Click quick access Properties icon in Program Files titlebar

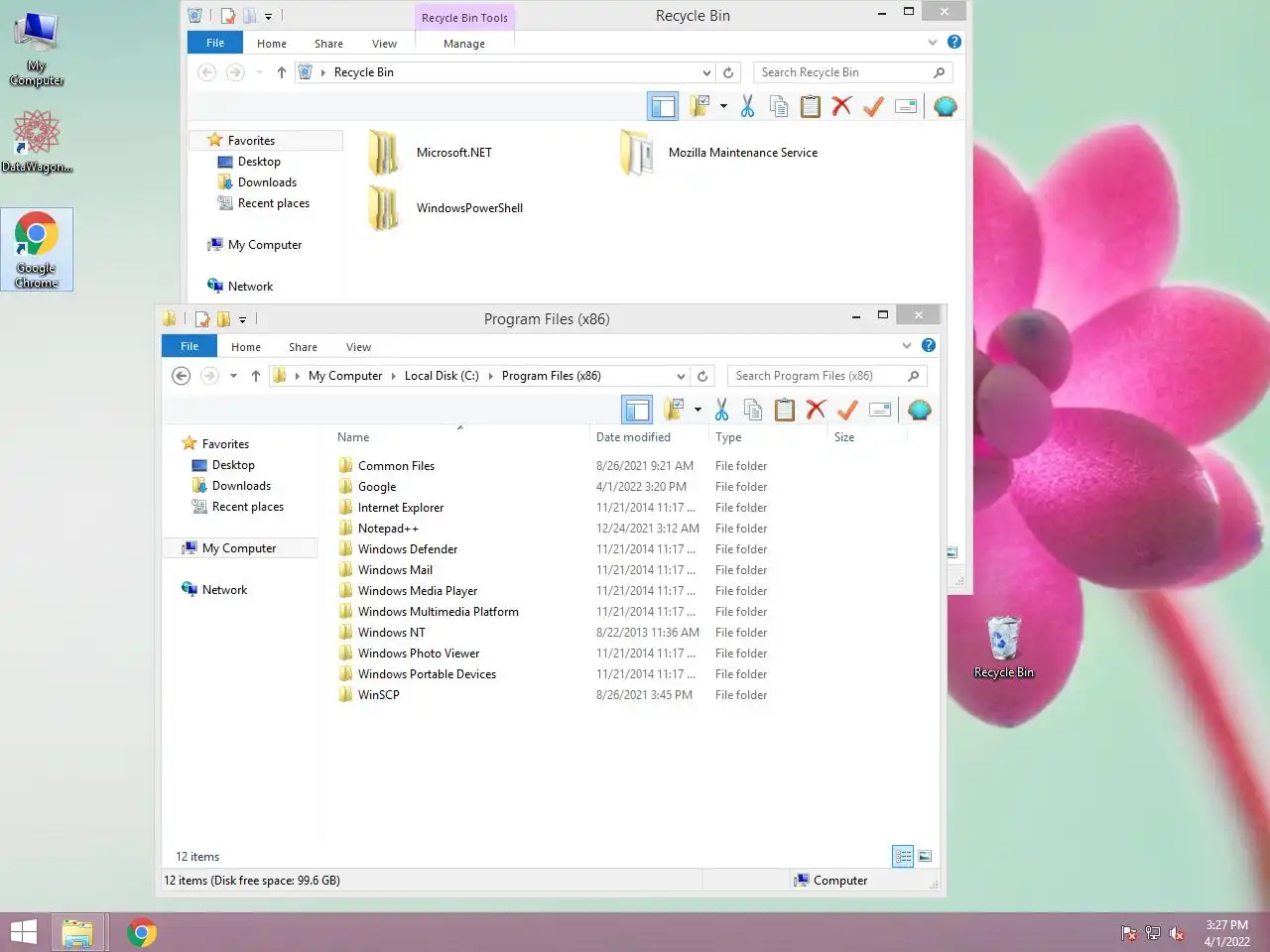[202, 318]
